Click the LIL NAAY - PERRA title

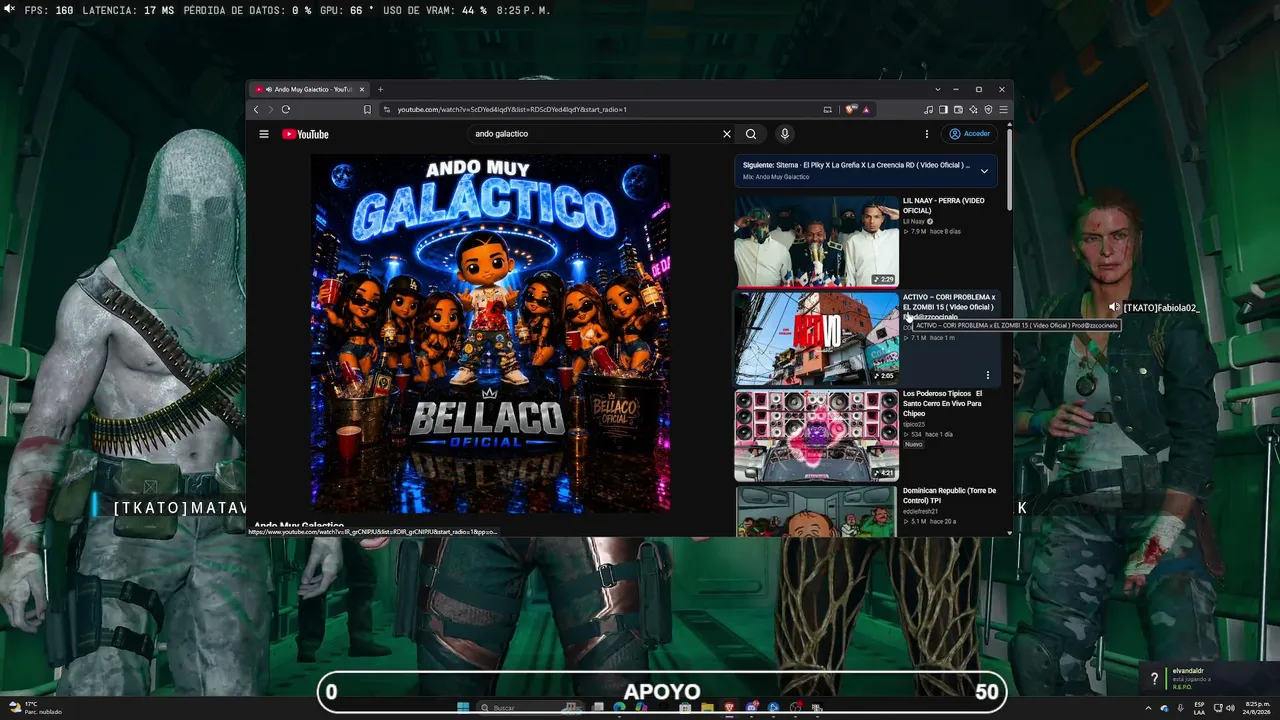click(944, 205)
